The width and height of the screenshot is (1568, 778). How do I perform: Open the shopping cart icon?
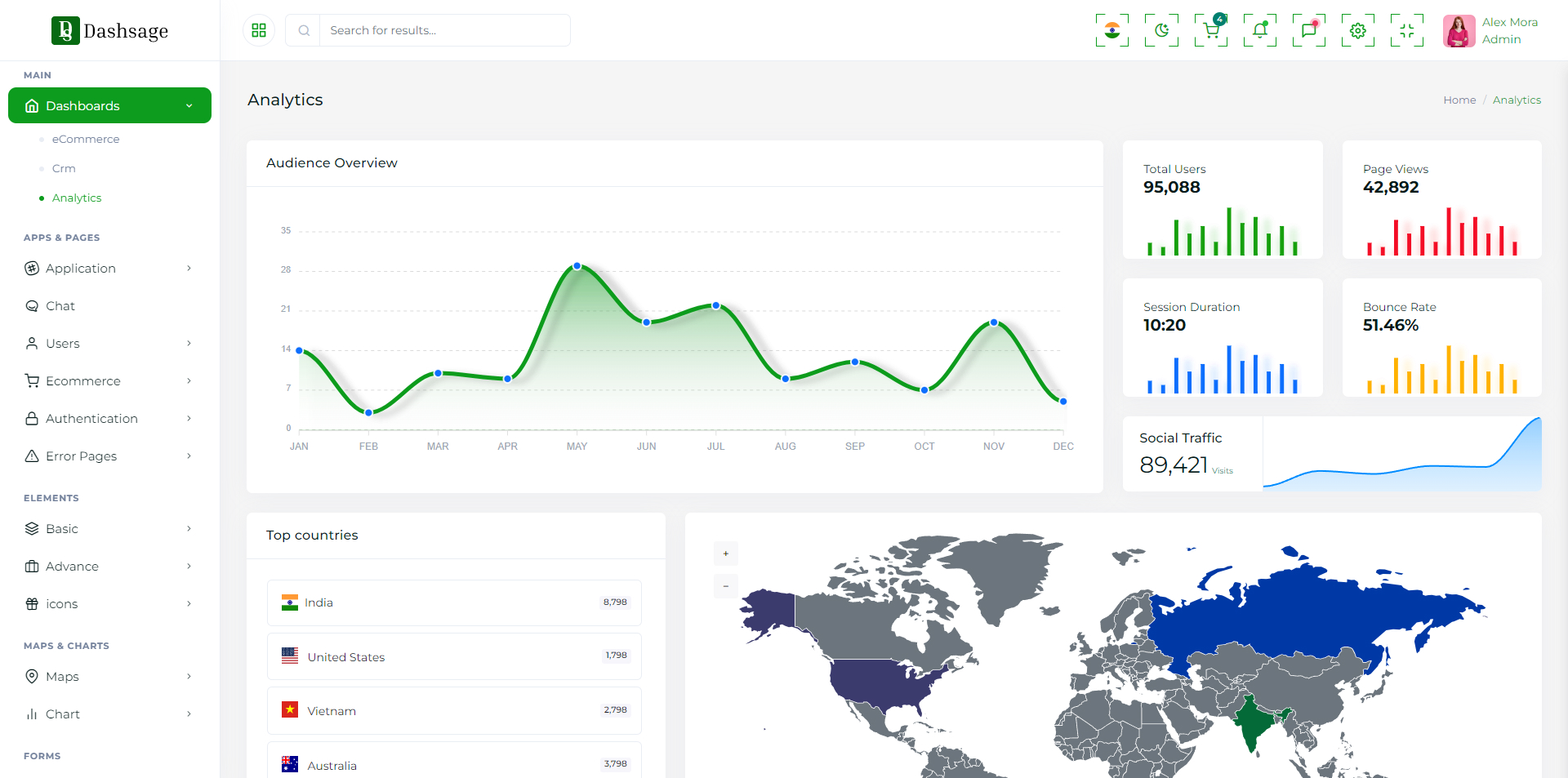pyautogui.click(x=1210, y=31)
